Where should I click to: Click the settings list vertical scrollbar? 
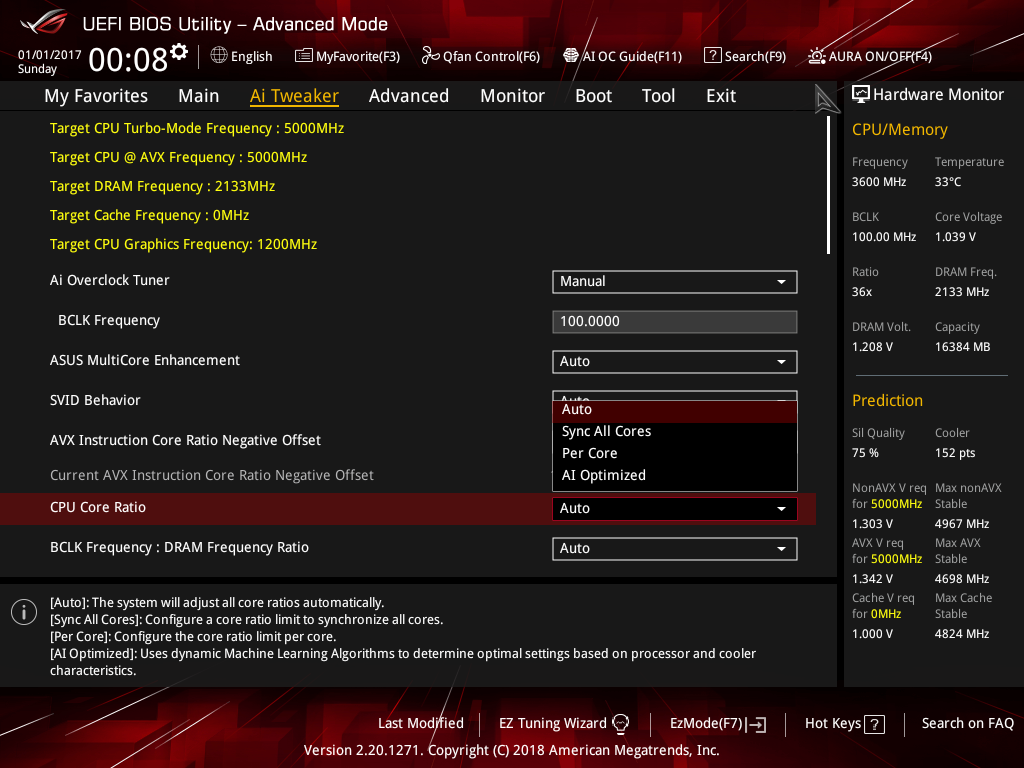(828, 185)
